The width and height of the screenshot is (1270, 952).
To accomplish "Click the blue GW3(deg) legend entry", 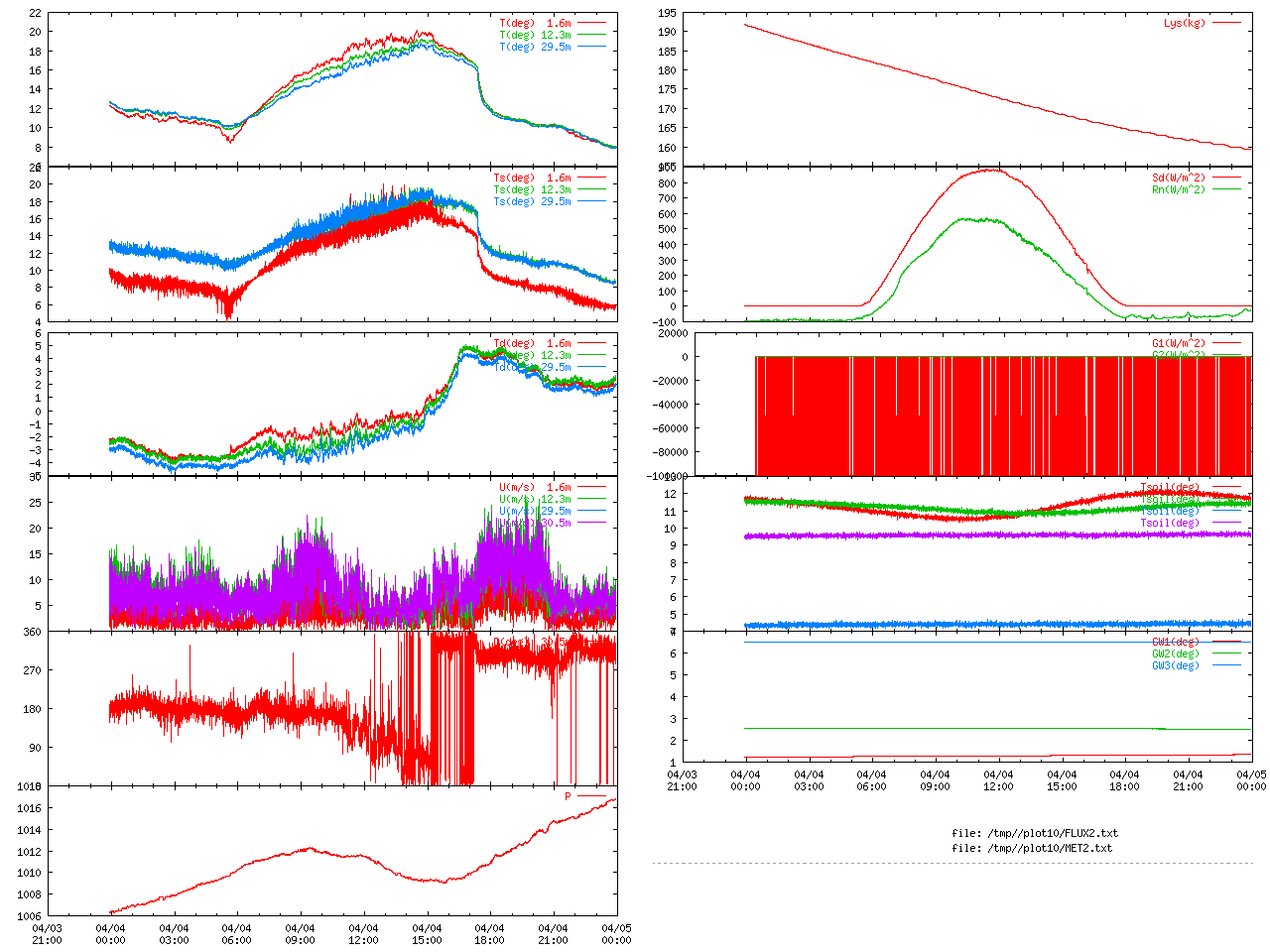I will 1175,665.
